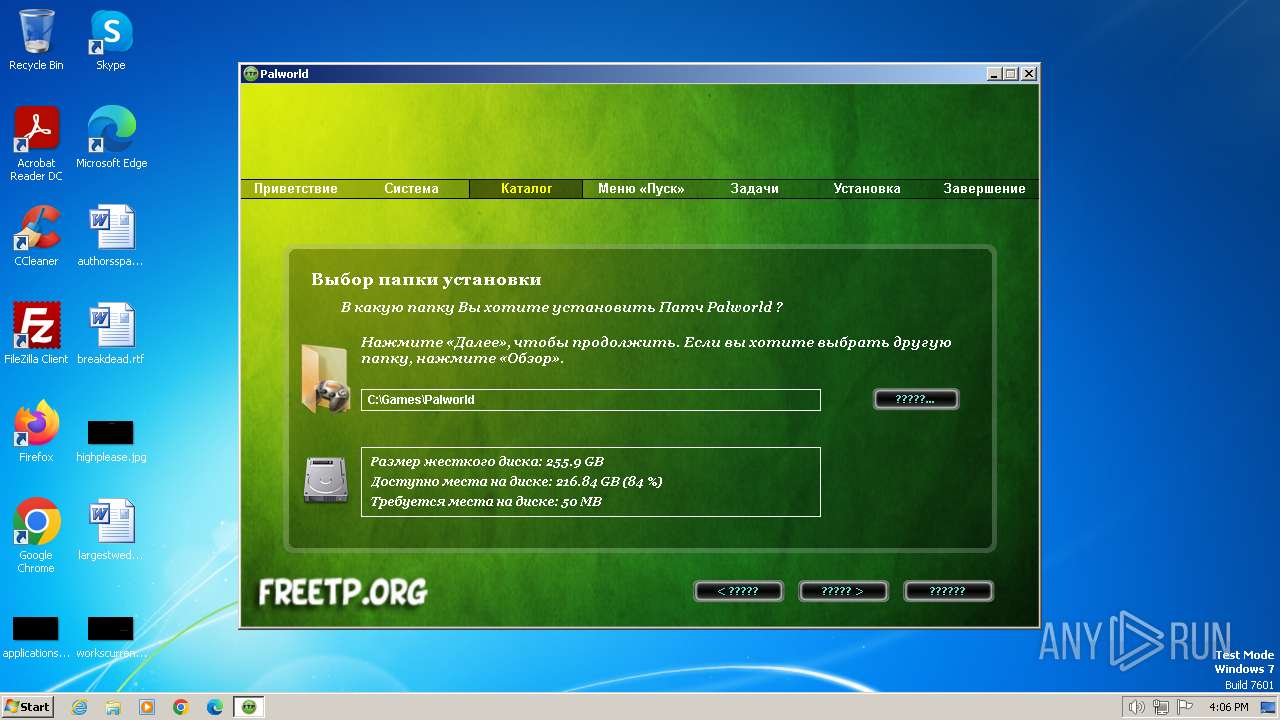Click the 'Требуется места на диске: 50 MB' line
The image size is (1280, 720).
[486, 502]
